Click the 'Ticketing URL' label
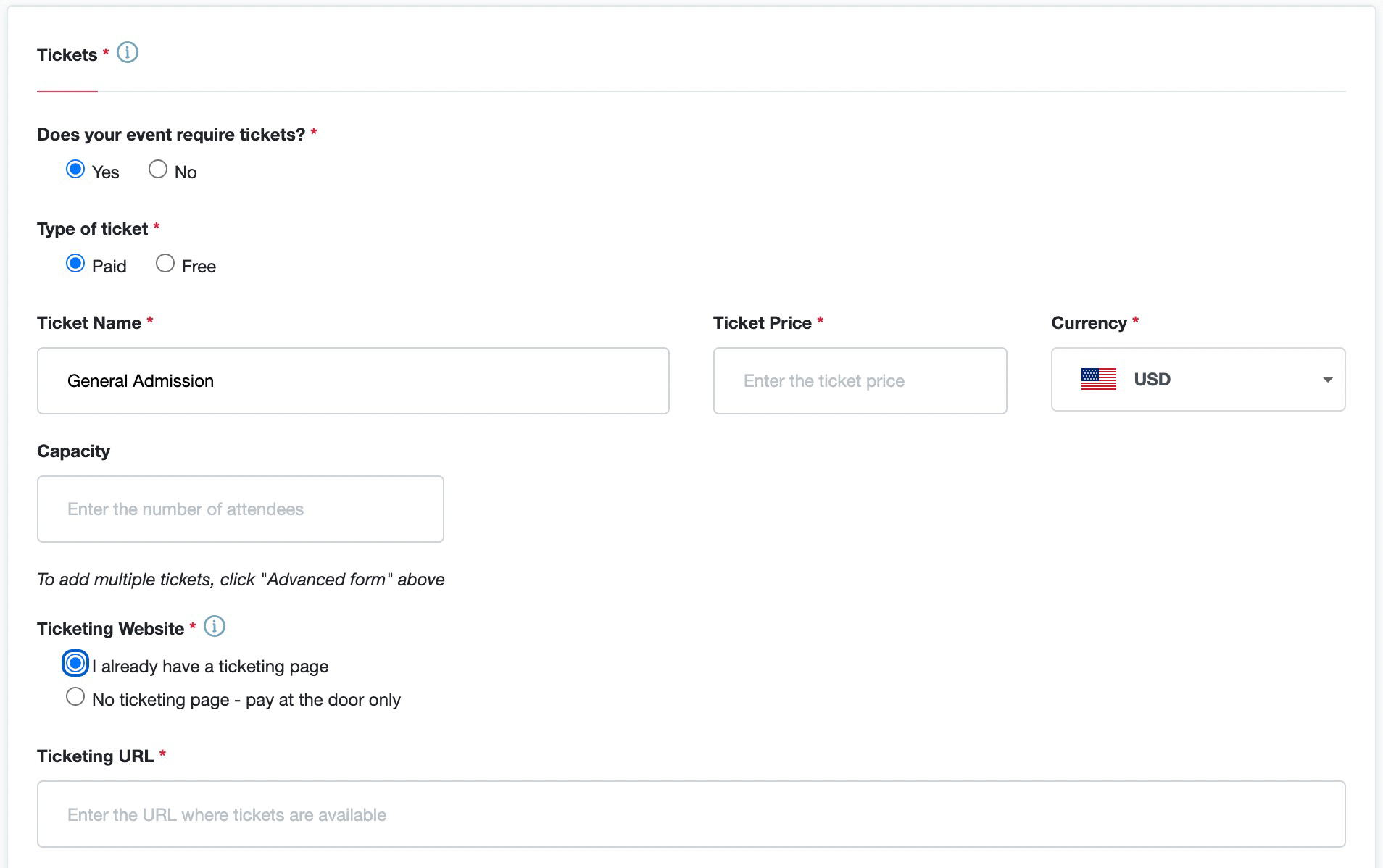Screen dimensions: 1383x868 point(96,756)
